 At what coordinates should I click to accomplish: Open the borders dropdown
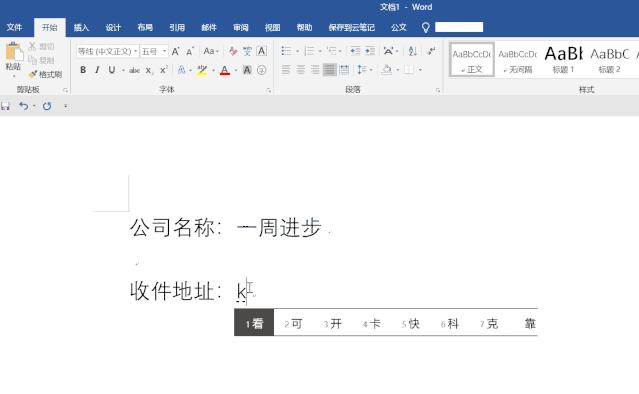click(420, 70)
